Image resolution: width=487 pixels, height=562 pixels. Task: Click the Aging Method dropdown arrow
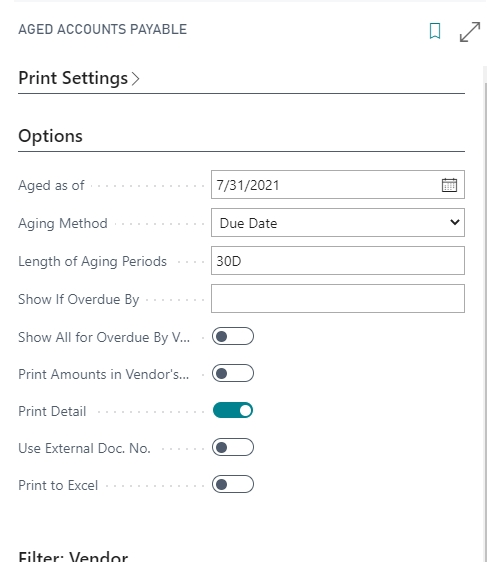454,222
